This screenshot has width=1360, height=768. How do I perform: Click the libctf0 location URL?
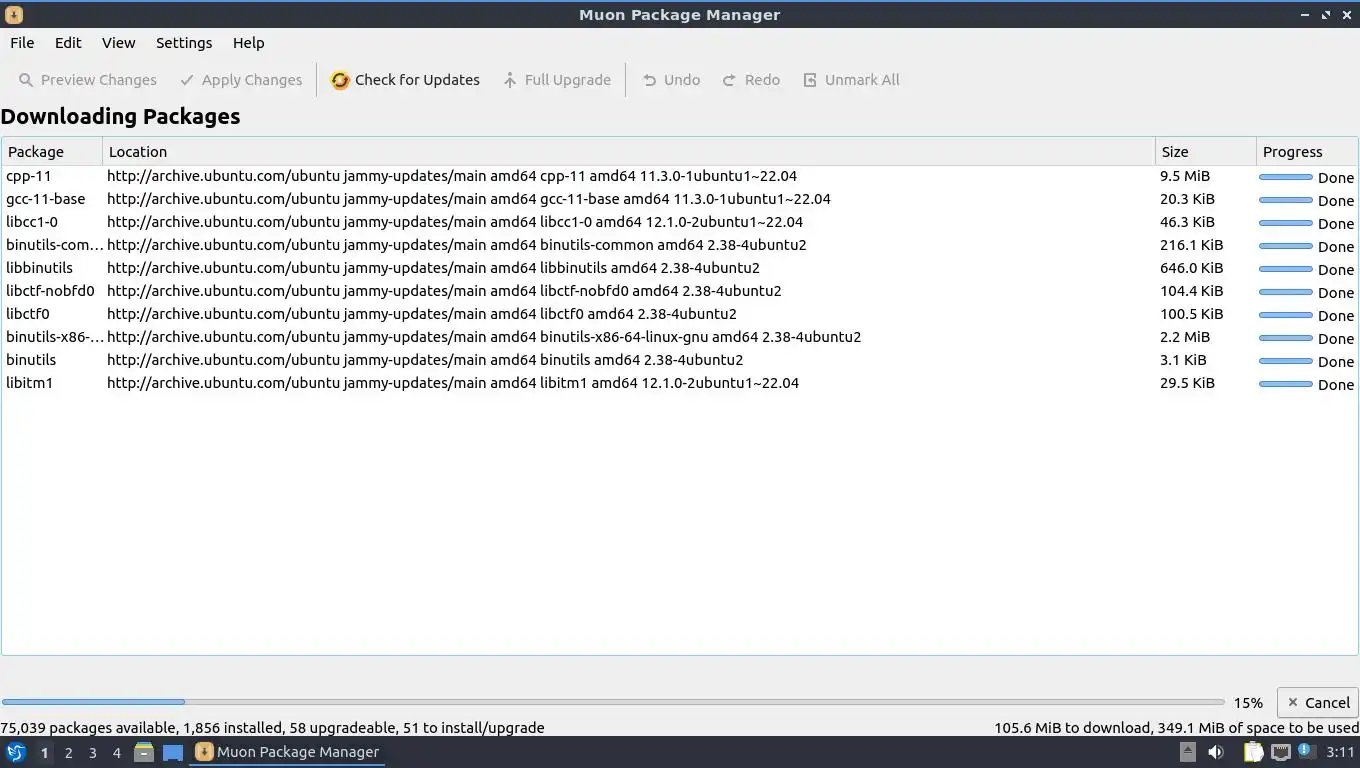coord(422,314)
